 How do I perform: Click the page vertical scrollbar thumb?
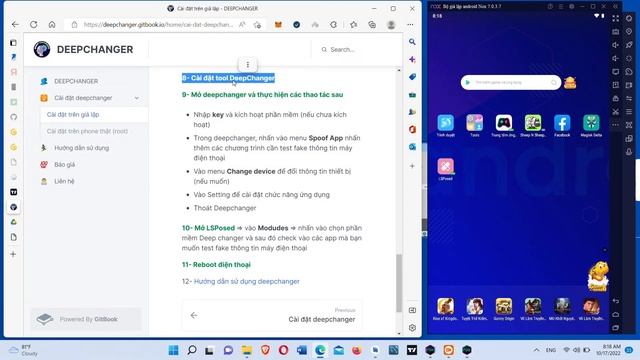399,283
